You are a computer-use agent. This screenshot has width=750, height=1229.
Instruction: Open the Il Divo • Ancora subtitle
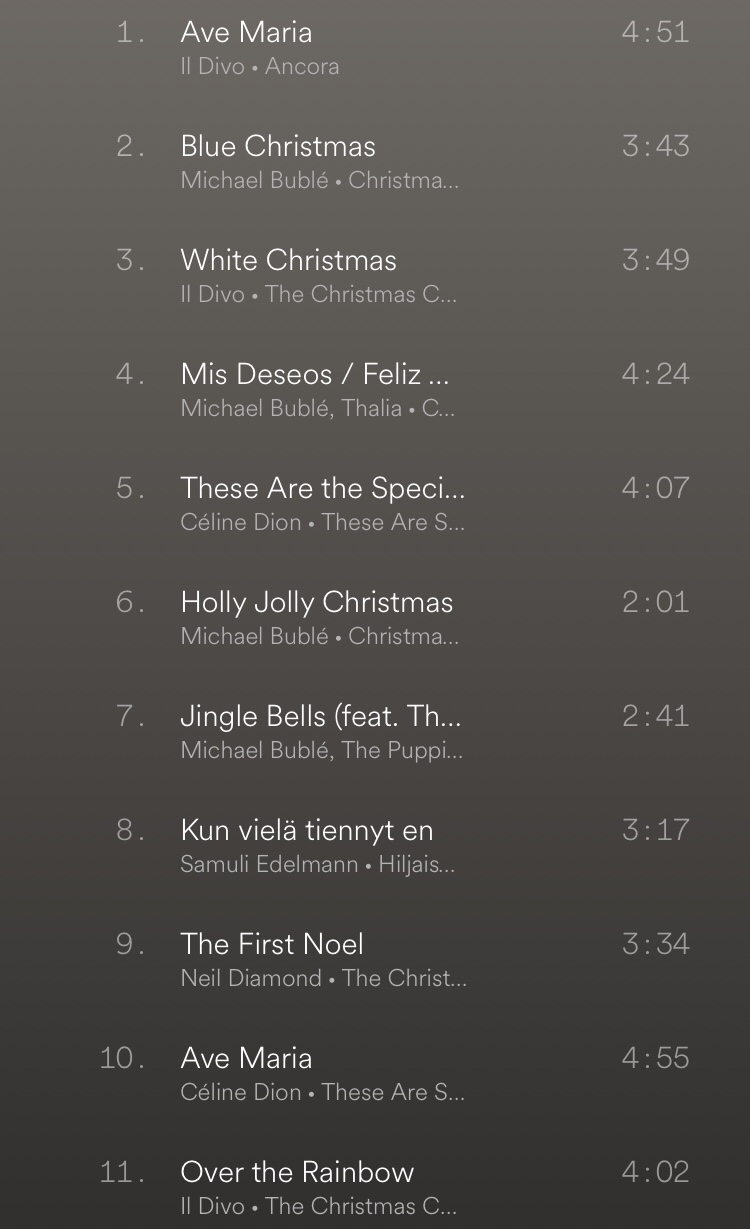[260, 67]
